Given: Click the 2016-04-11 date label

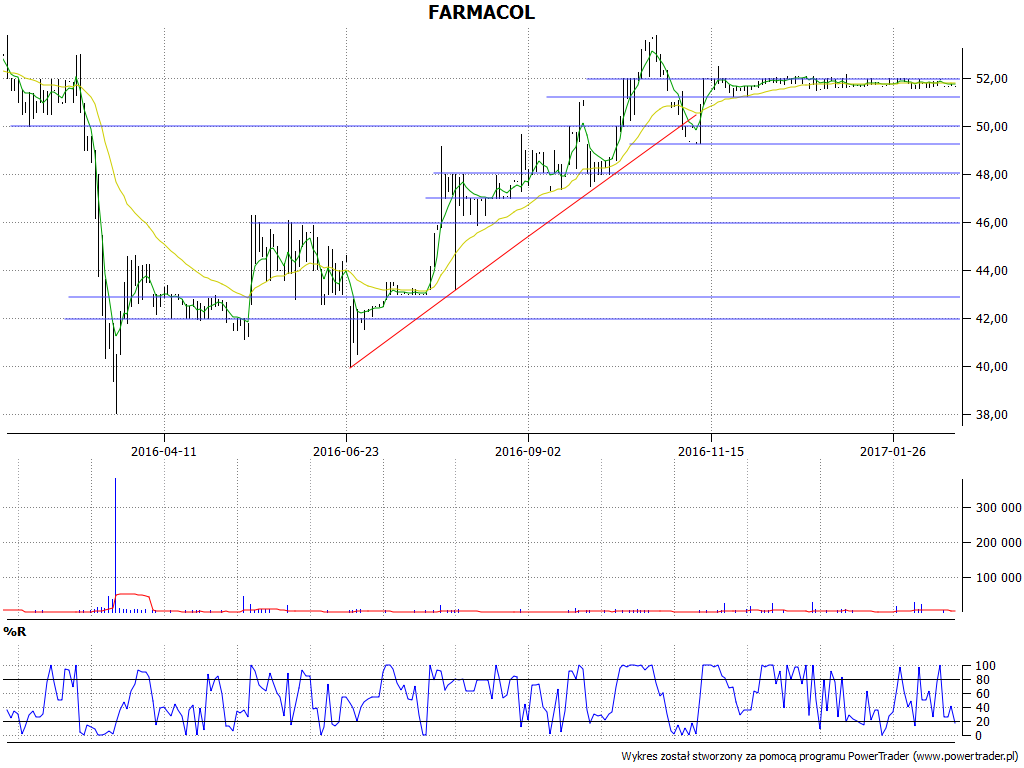Looking at the screenshot, I should pos(164,451).
